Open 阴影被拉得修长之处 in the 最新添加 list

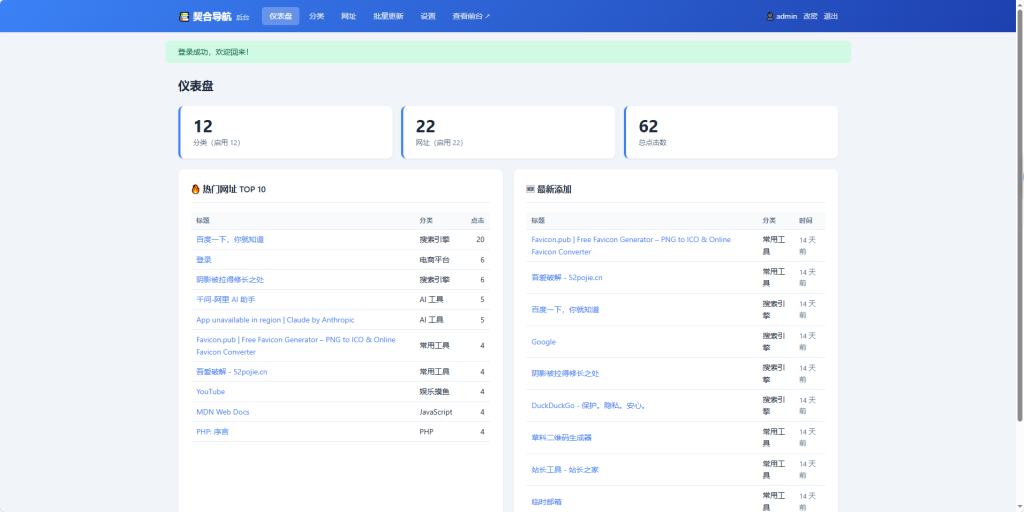tap(565, 374)
